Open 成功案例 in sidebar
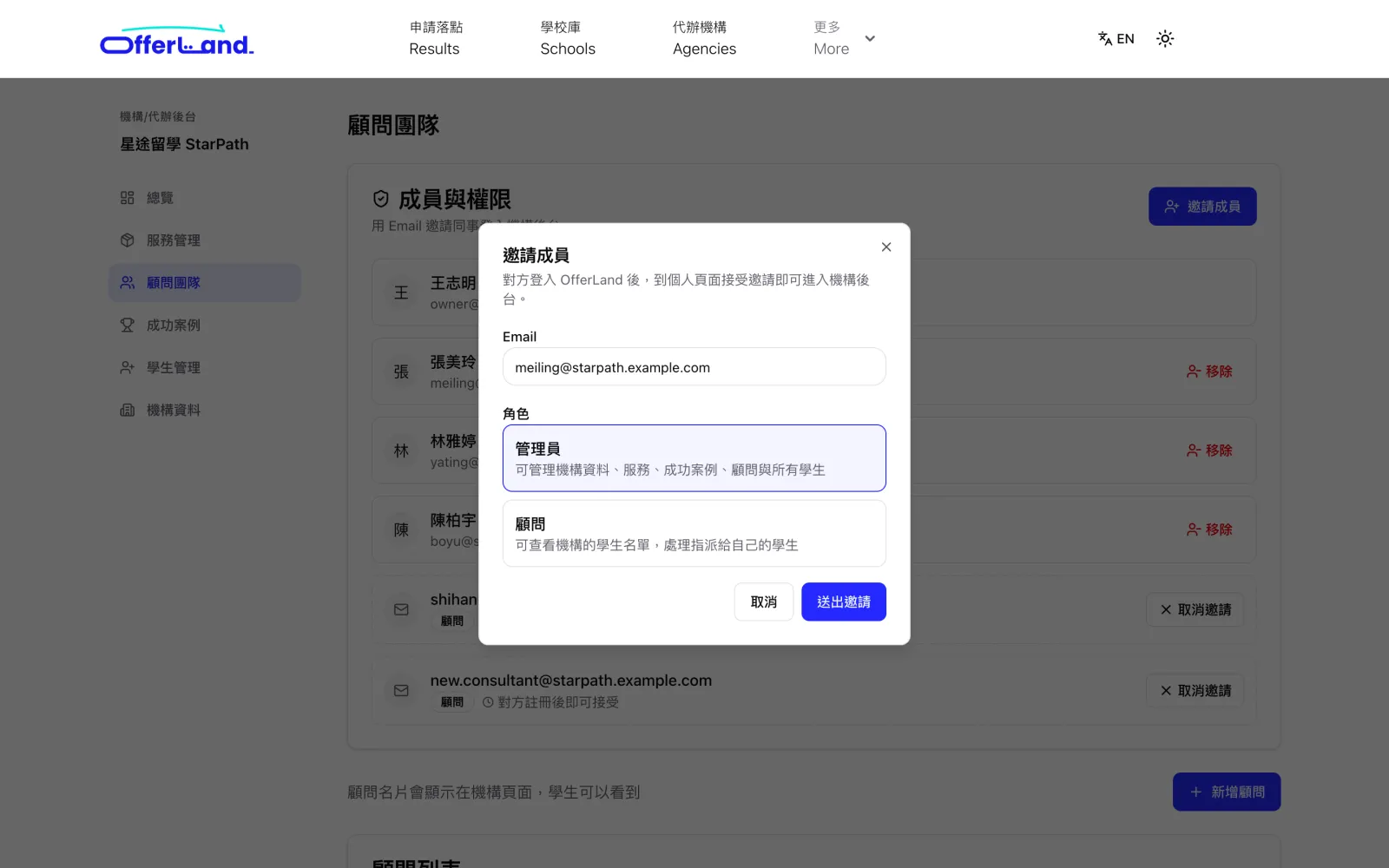The image size is (1389, 868). [205, 325]
